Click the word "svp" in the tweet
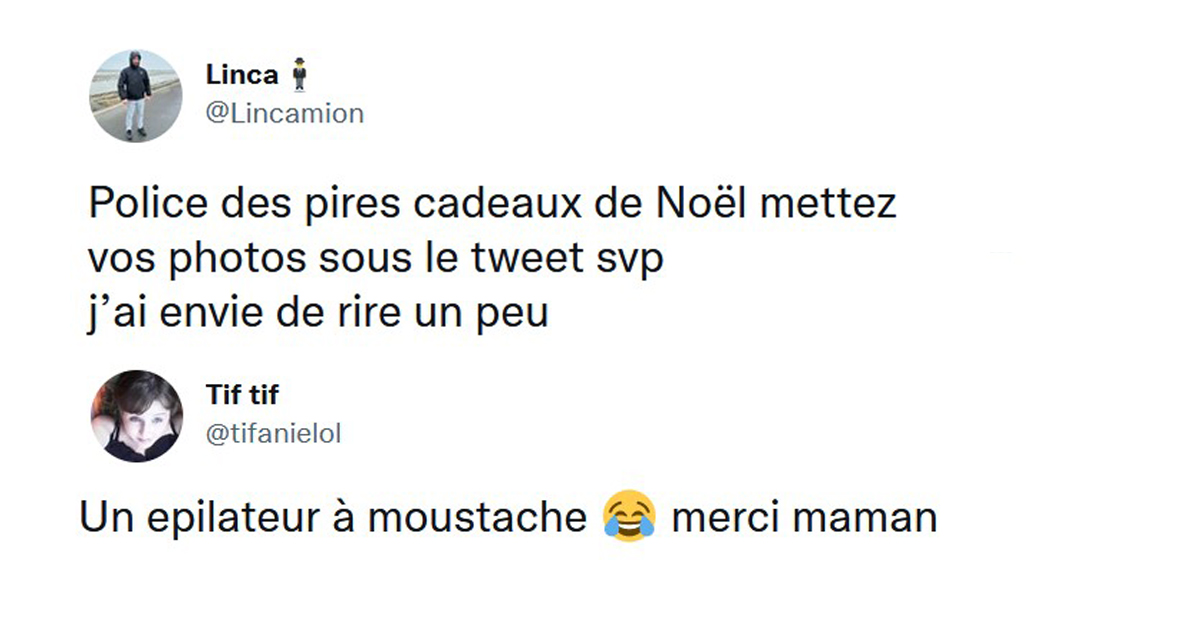This screenshot has width=1200, height=628. [x=632, y=260]
